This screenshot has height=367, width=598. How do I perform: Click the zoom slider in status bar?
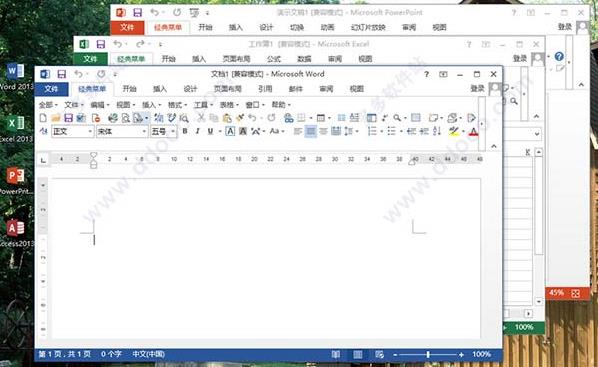[x=428, y=355]
